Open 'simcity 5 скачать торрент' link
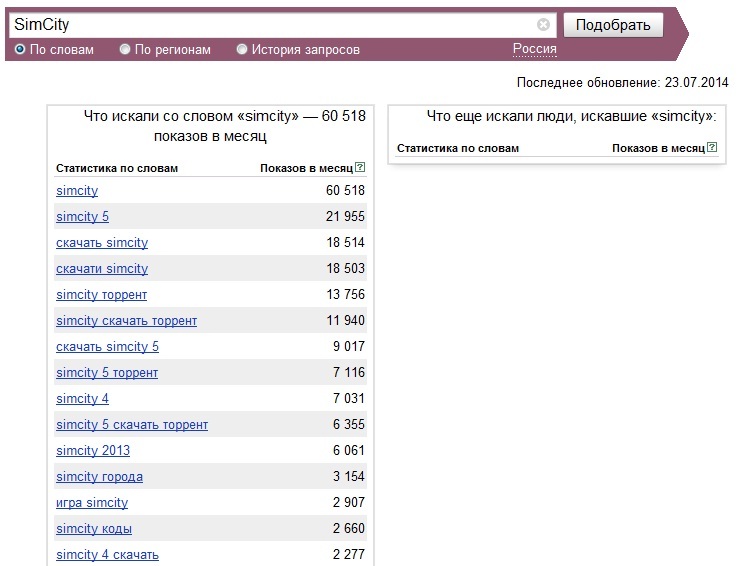 coord(132,425)
